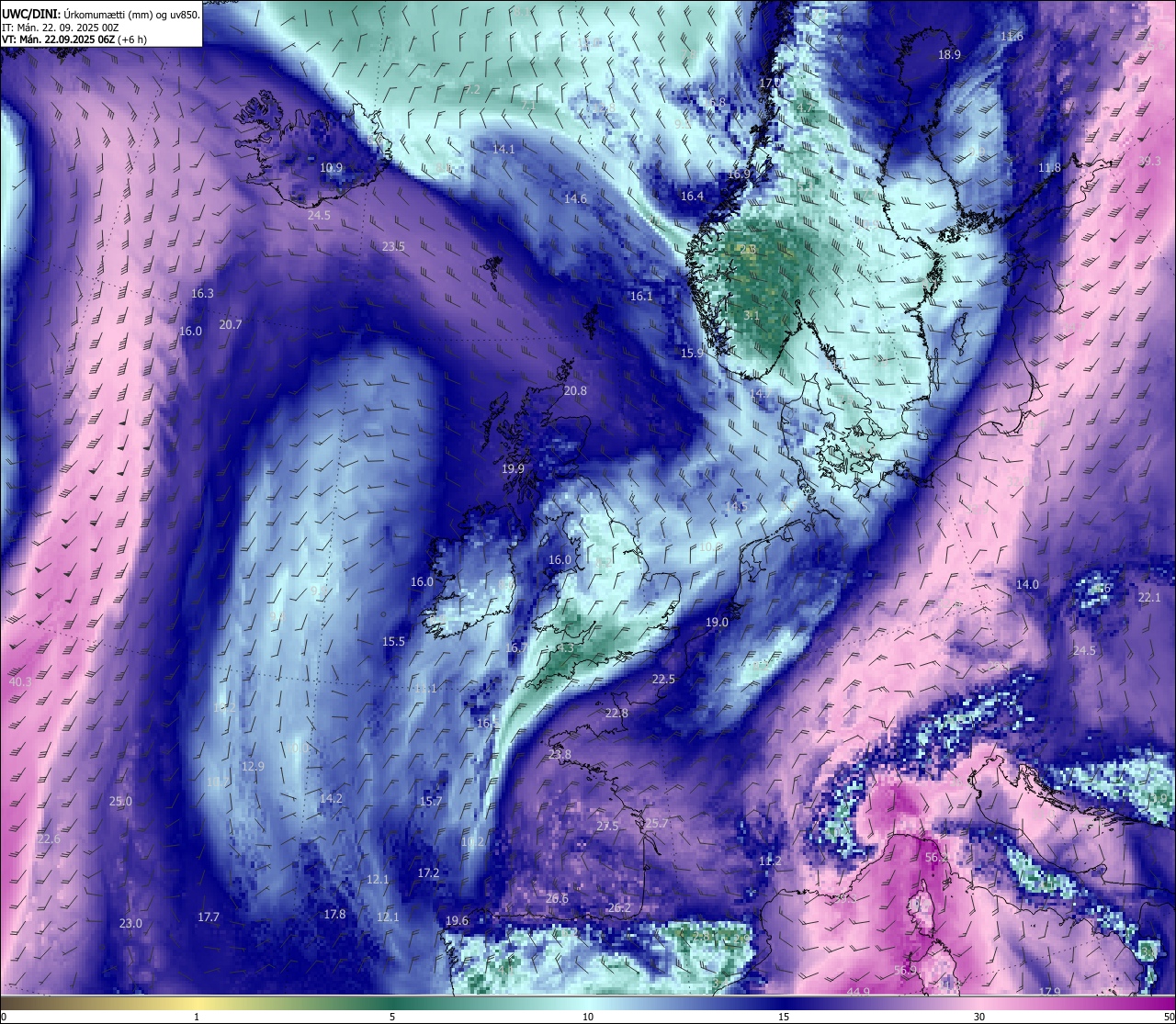The width and height of the screenshot is (1176, 1024).
Task: Click the 22.1 value at the right edge
Action: click(x=1149, y=597)
